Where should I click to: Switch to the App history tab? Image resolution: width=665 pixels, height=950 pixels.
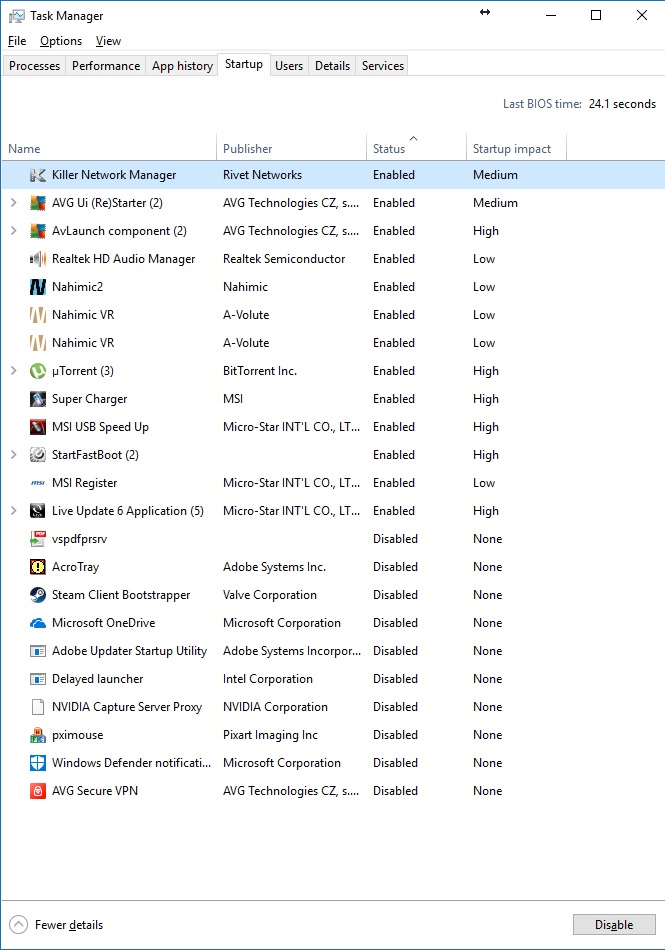[x=182, y=65]
